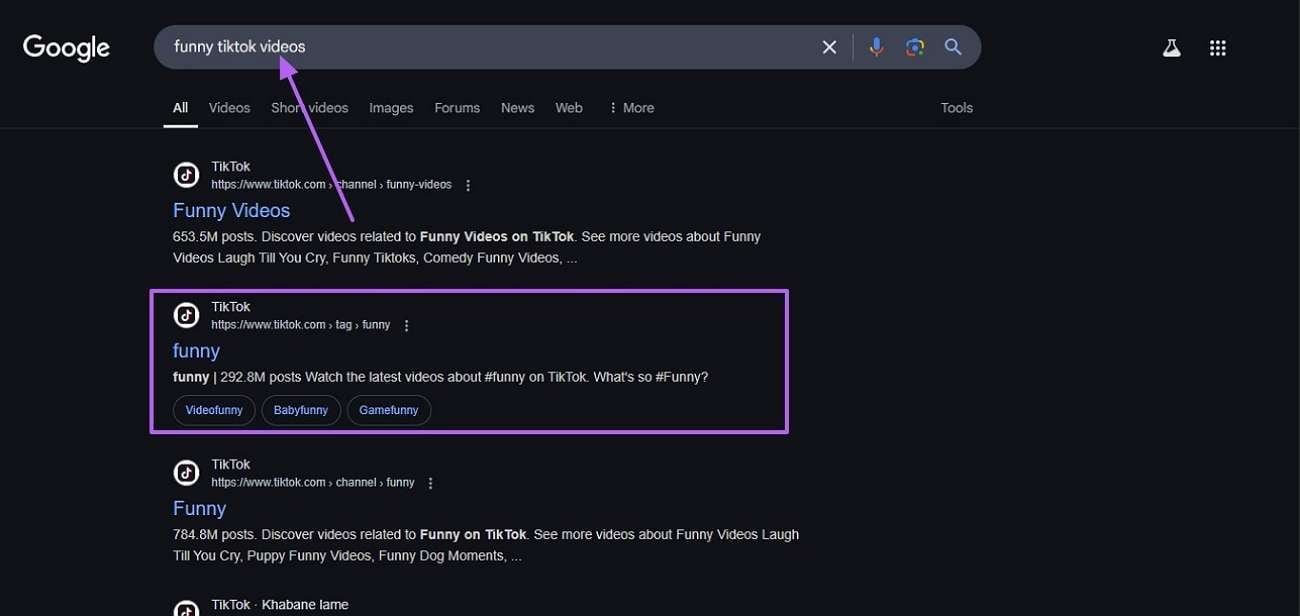This screenshot has width=1300, height=616.
Task: Open the search Tools button
Action: click(x=956, y=108)
